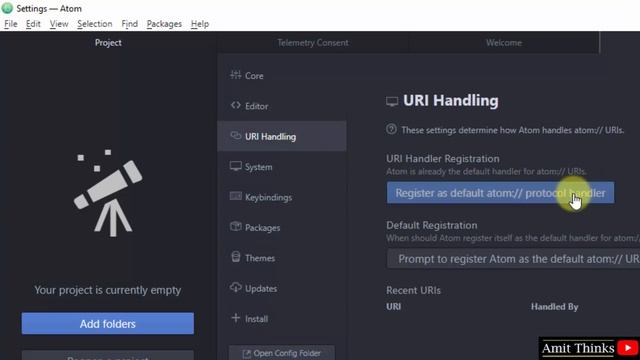Click the Recent URIs heading
Viewport: 640px width, 360px height.
pos(413,290)
